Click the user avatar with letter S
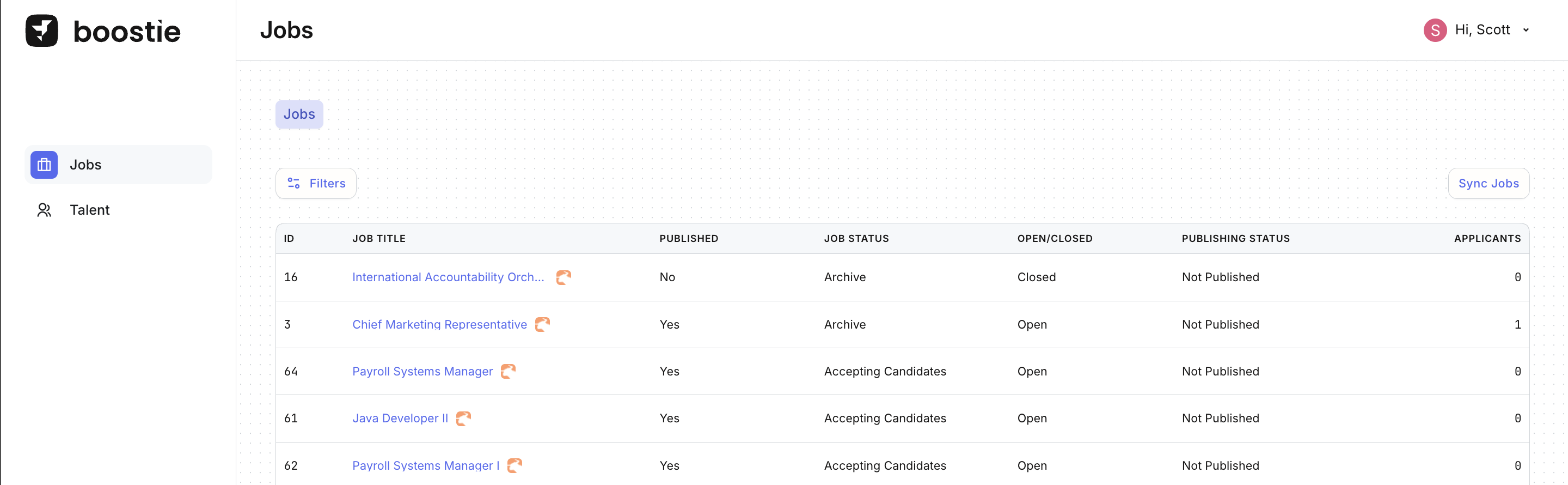Image resolution: width=1568 pixels, height=485 pixels. [1435, 30]
